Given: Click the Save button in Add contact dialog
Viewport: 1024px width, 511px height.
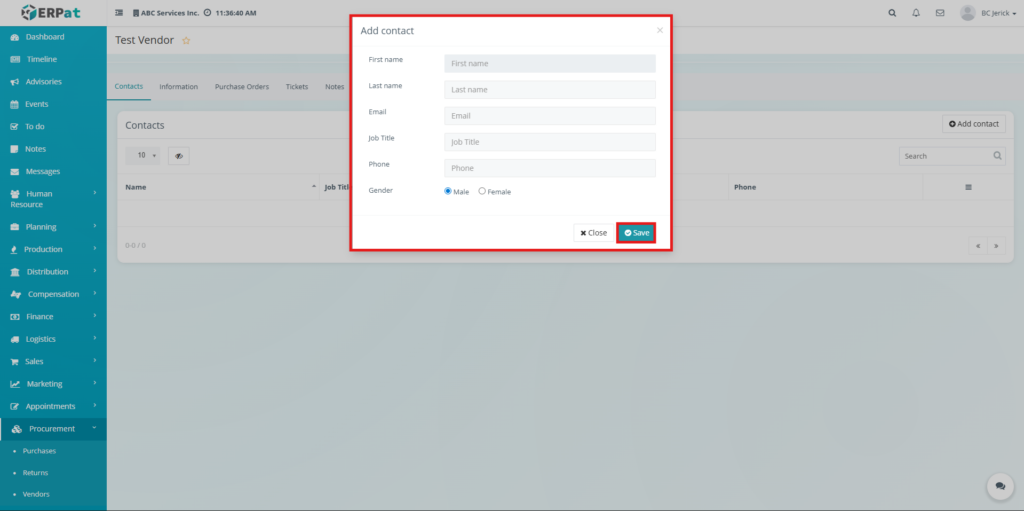Looking at the screenshot, I should [636, 233].
